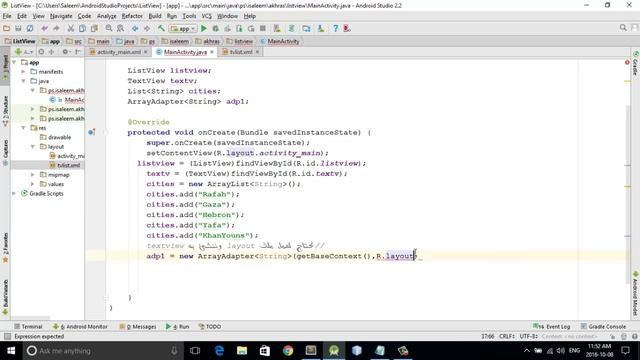Click the Stop square toolbar icon

point(263,29)
